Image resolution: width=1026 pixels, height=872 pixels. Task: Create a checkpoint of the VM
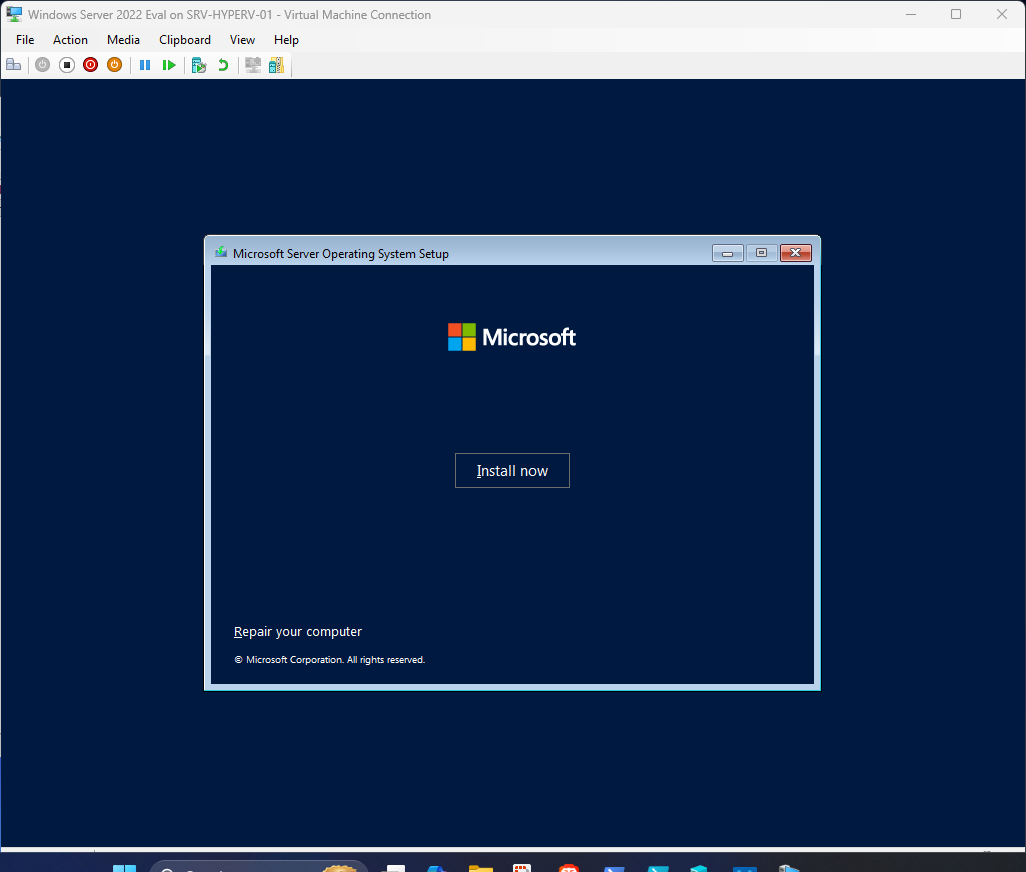tap(198, 64)
